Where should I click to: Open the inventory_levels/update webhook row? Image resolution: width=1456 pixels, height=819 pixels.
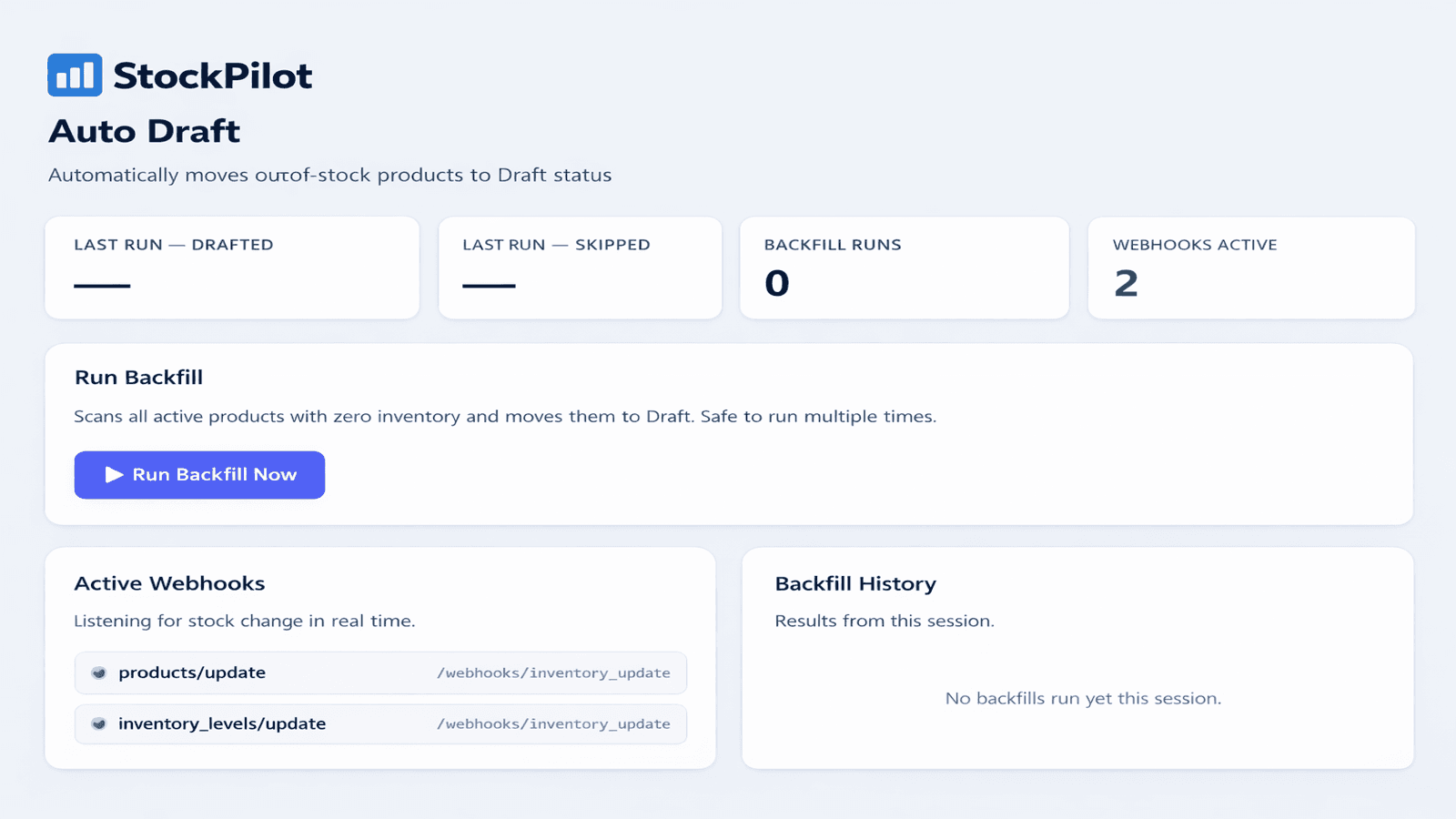click(x=380, y=724)
